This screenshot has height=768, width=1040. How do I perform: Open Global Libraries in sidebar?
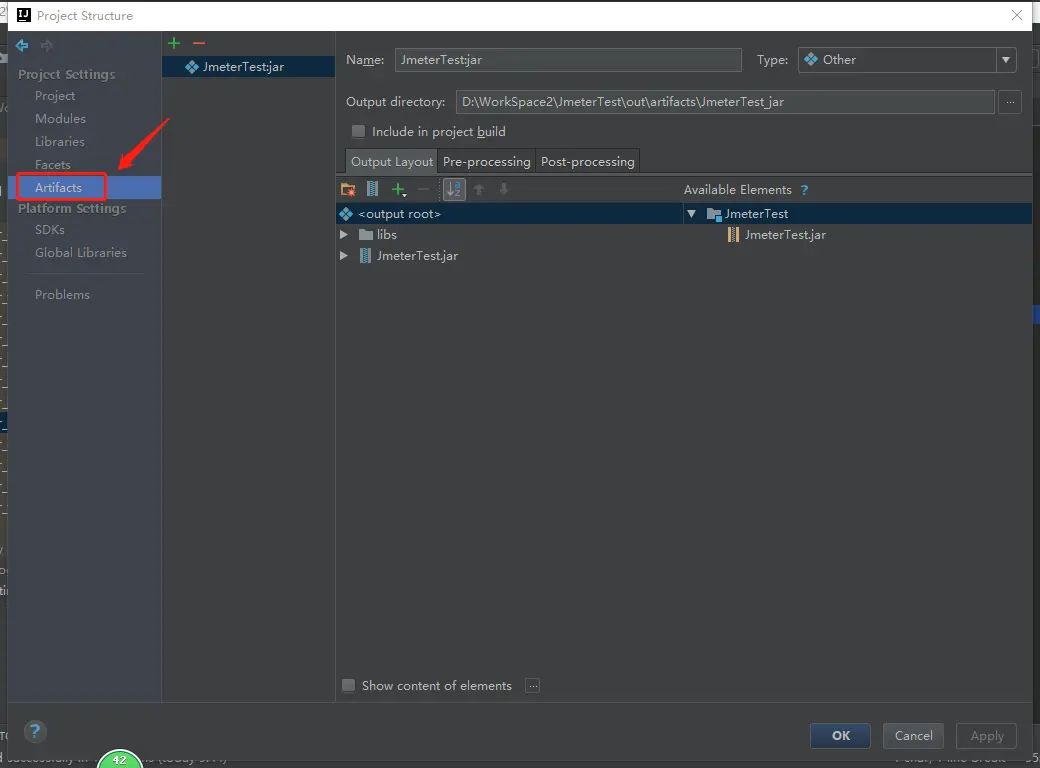[x=81, y=253]
